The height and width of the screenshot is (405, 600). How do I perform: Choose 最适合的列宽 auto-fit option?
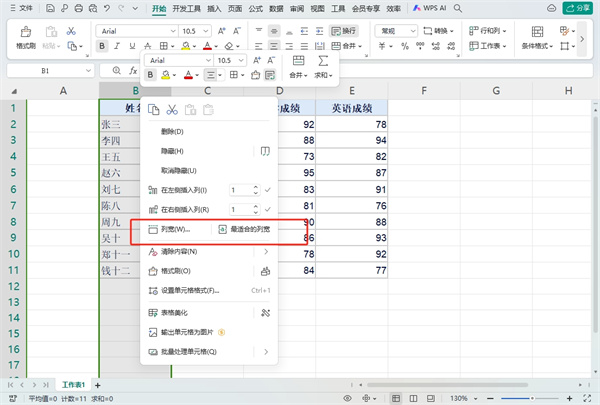click(250, 230)
